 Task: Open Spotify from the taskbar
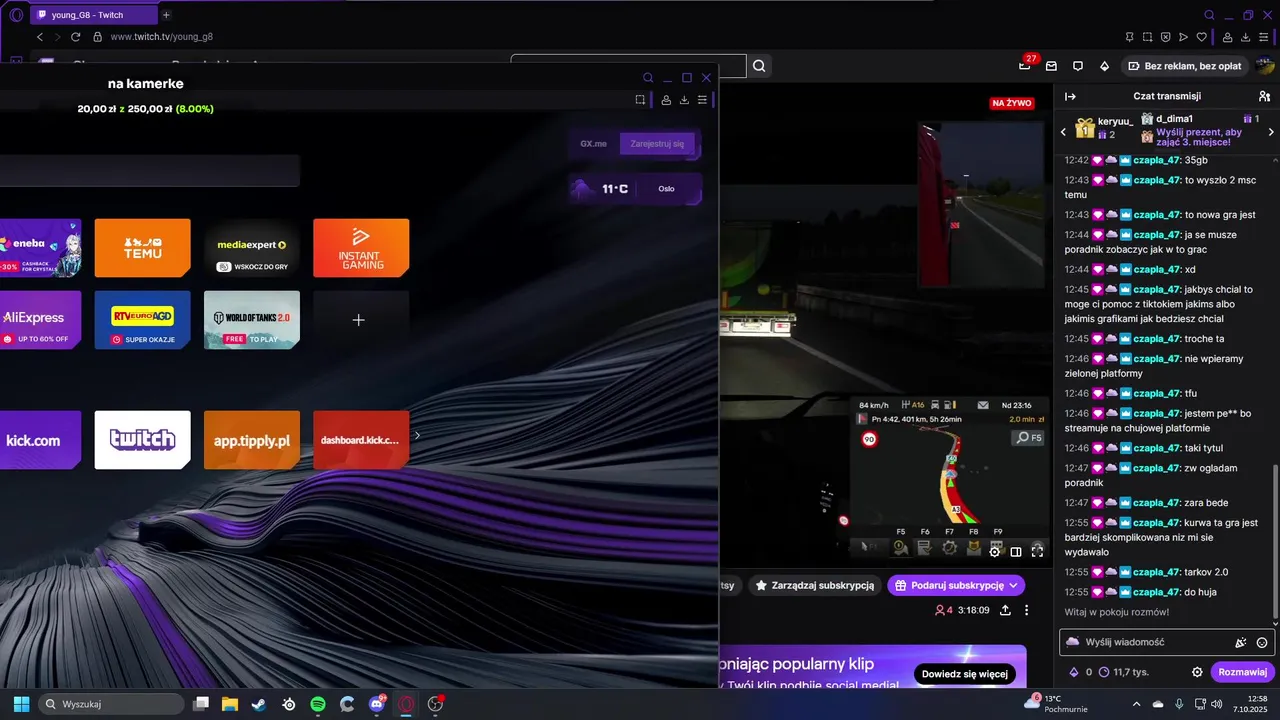(x=318, y=704)
